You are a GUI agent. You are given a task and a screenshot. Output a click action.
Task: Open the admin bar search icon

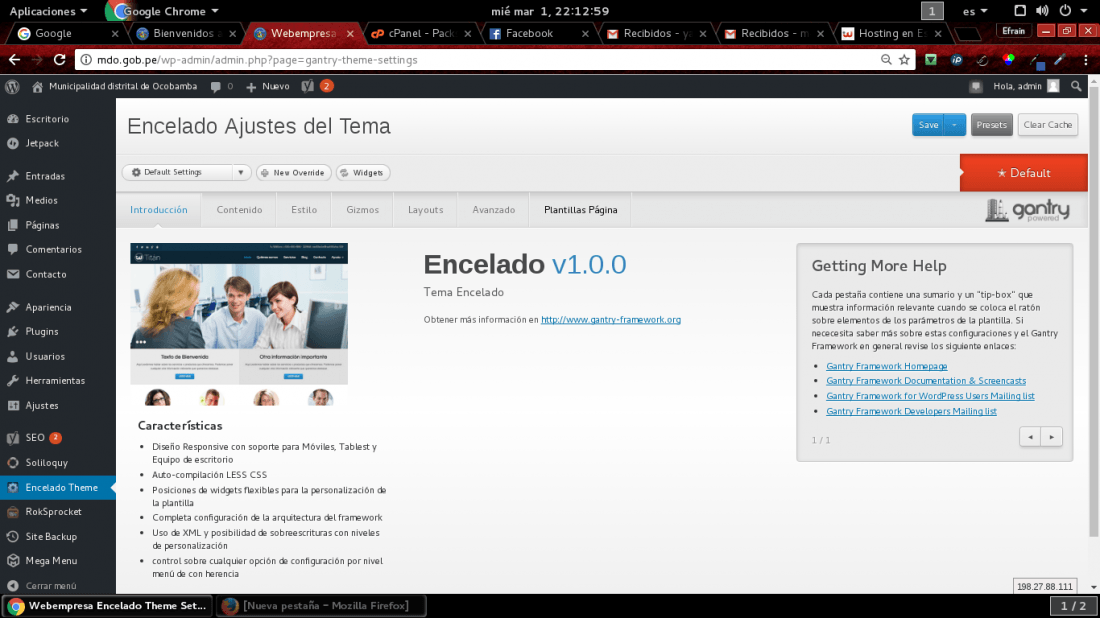[1076, 86]
